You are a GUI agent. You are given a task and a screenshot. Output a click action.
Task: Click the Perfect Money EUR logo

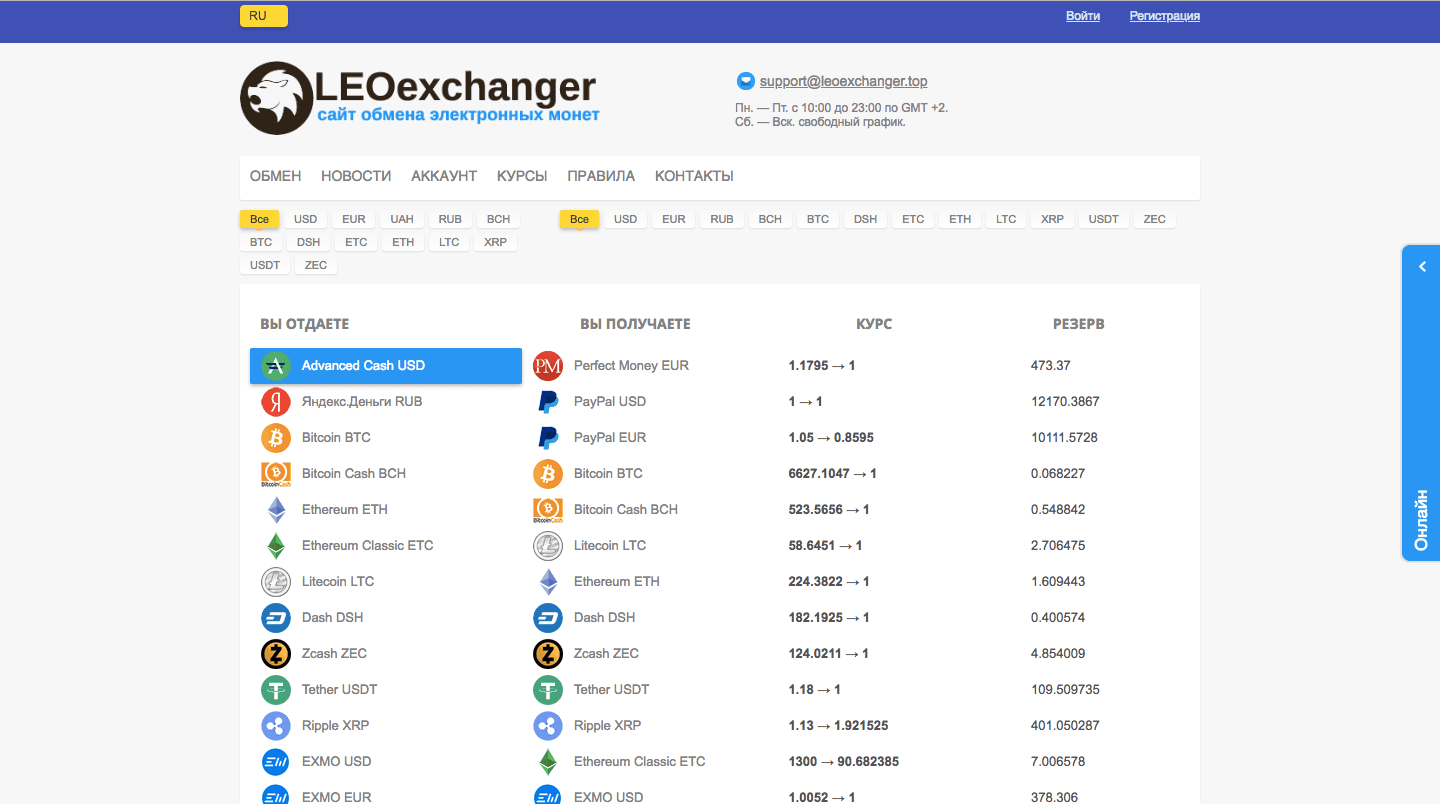pyautogui.click(x=548, y=365)
